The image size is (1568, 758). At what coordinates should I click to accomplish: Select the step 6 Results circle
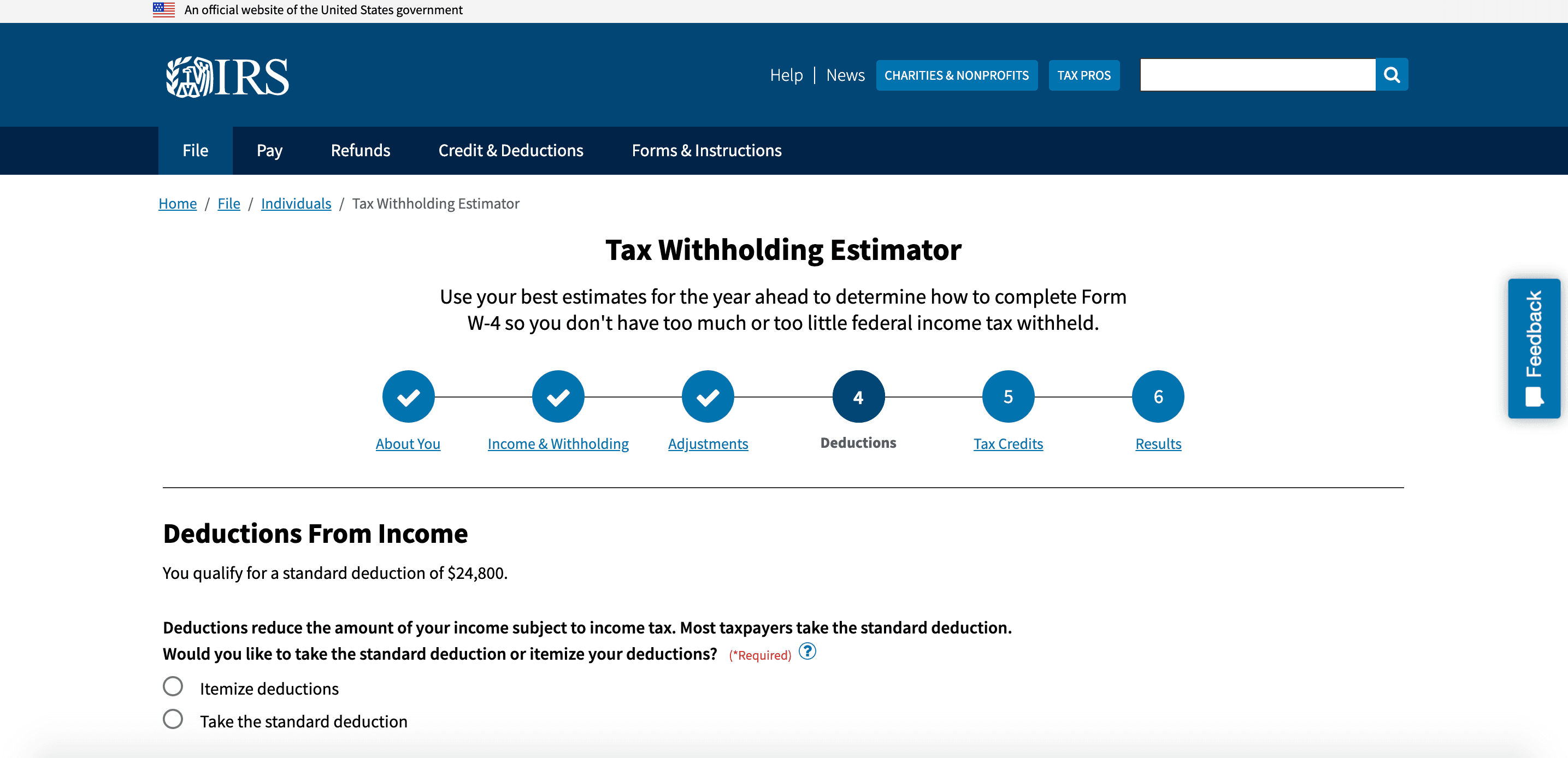coord(1157,396)
